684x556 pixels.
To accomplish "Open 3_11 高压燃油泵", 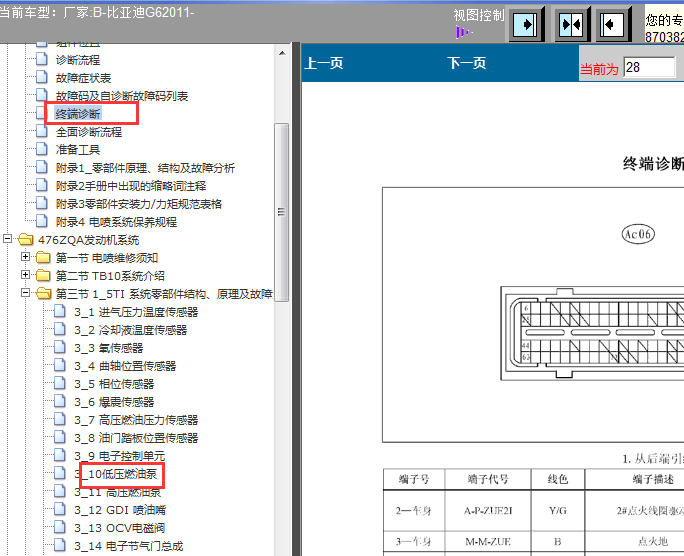I will pyautogui.click(x=117, y=492).
